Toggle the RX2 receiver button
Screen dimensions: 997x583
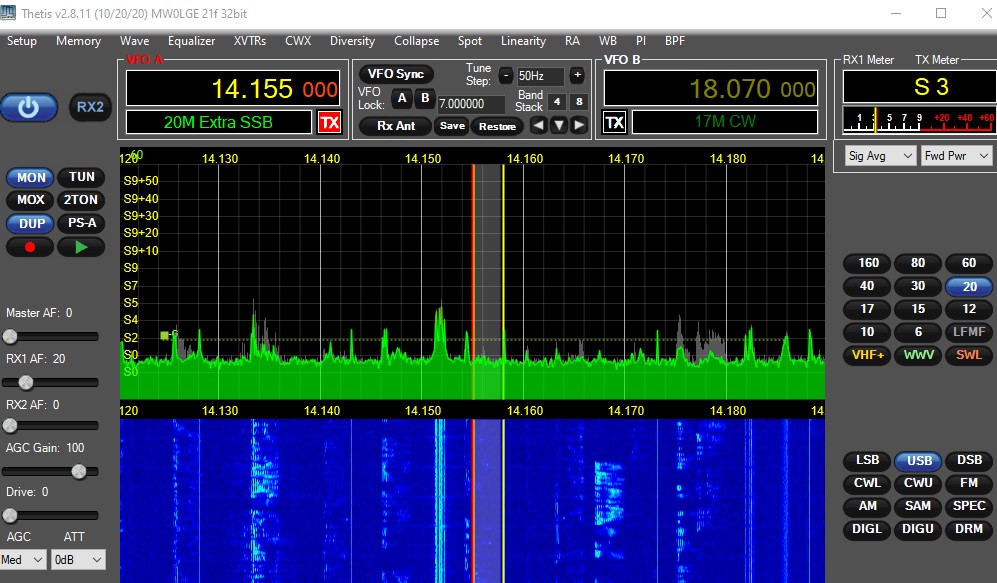pyautogui.click(x=90, y=107)
